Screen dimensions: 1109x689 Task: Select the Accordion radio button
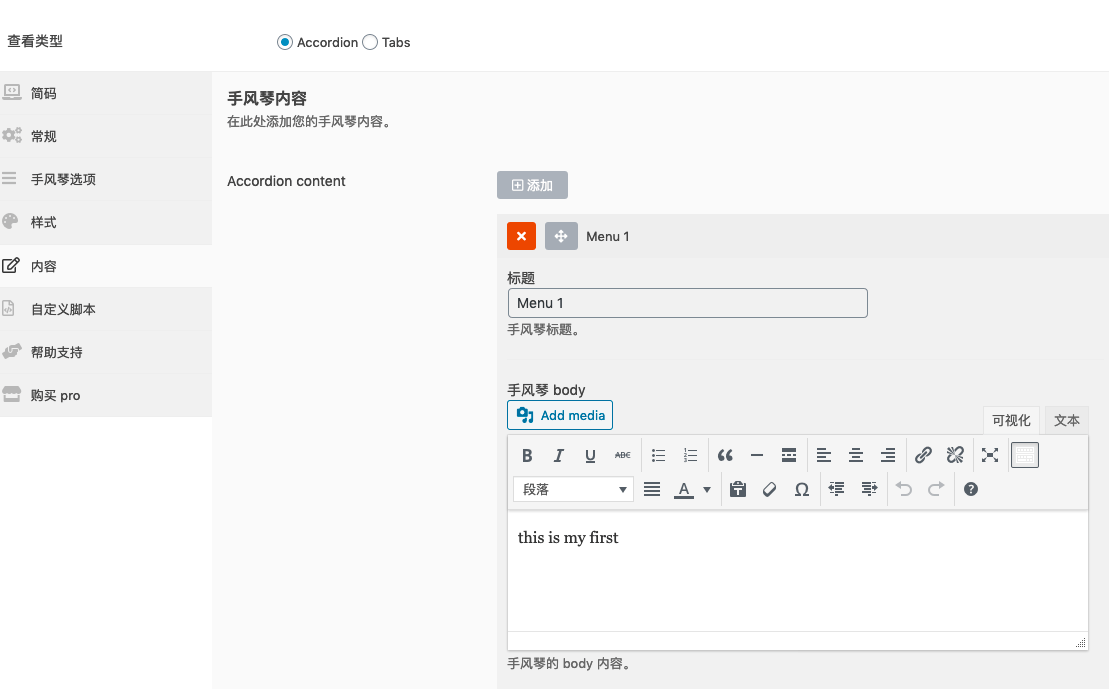[x=285, y=42]
